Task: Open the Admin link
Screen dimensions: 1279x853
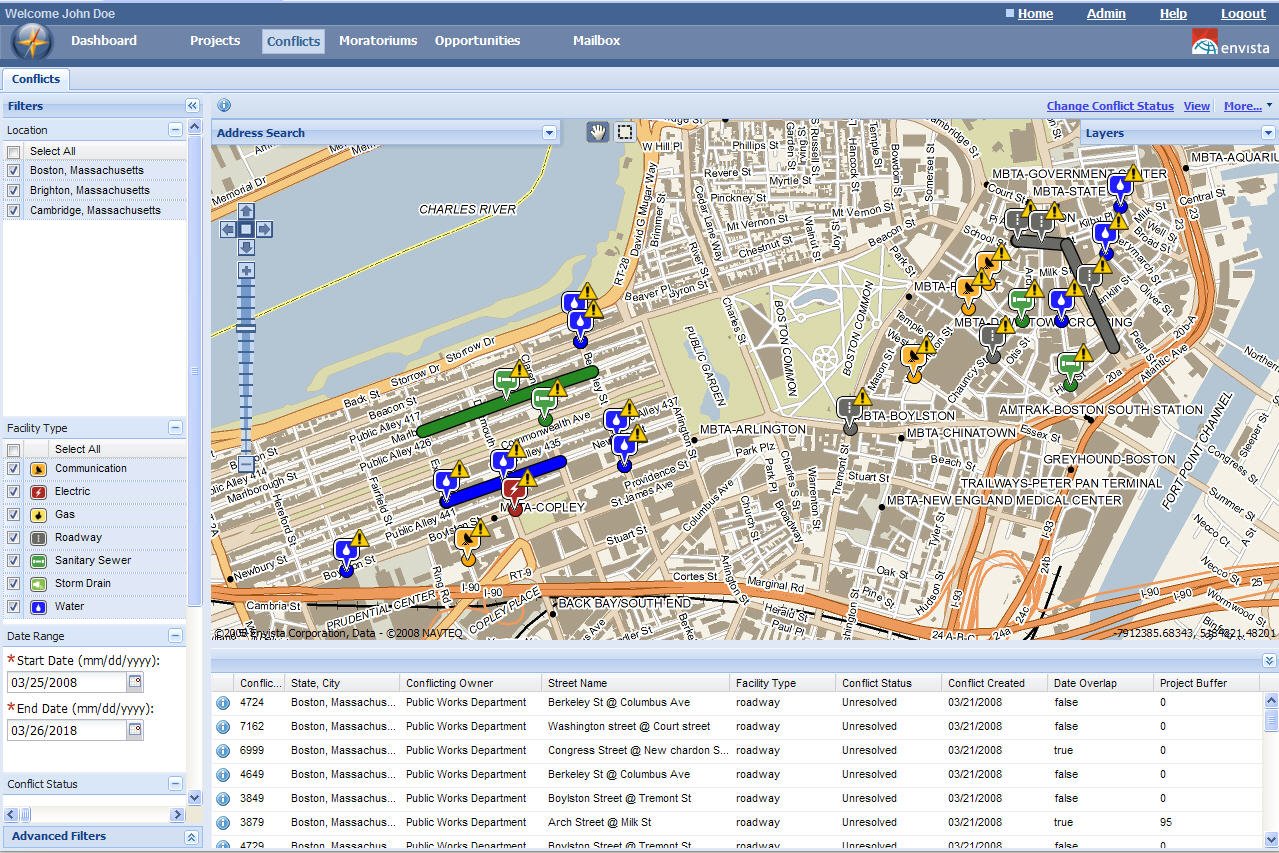Action: [1106, 14]
